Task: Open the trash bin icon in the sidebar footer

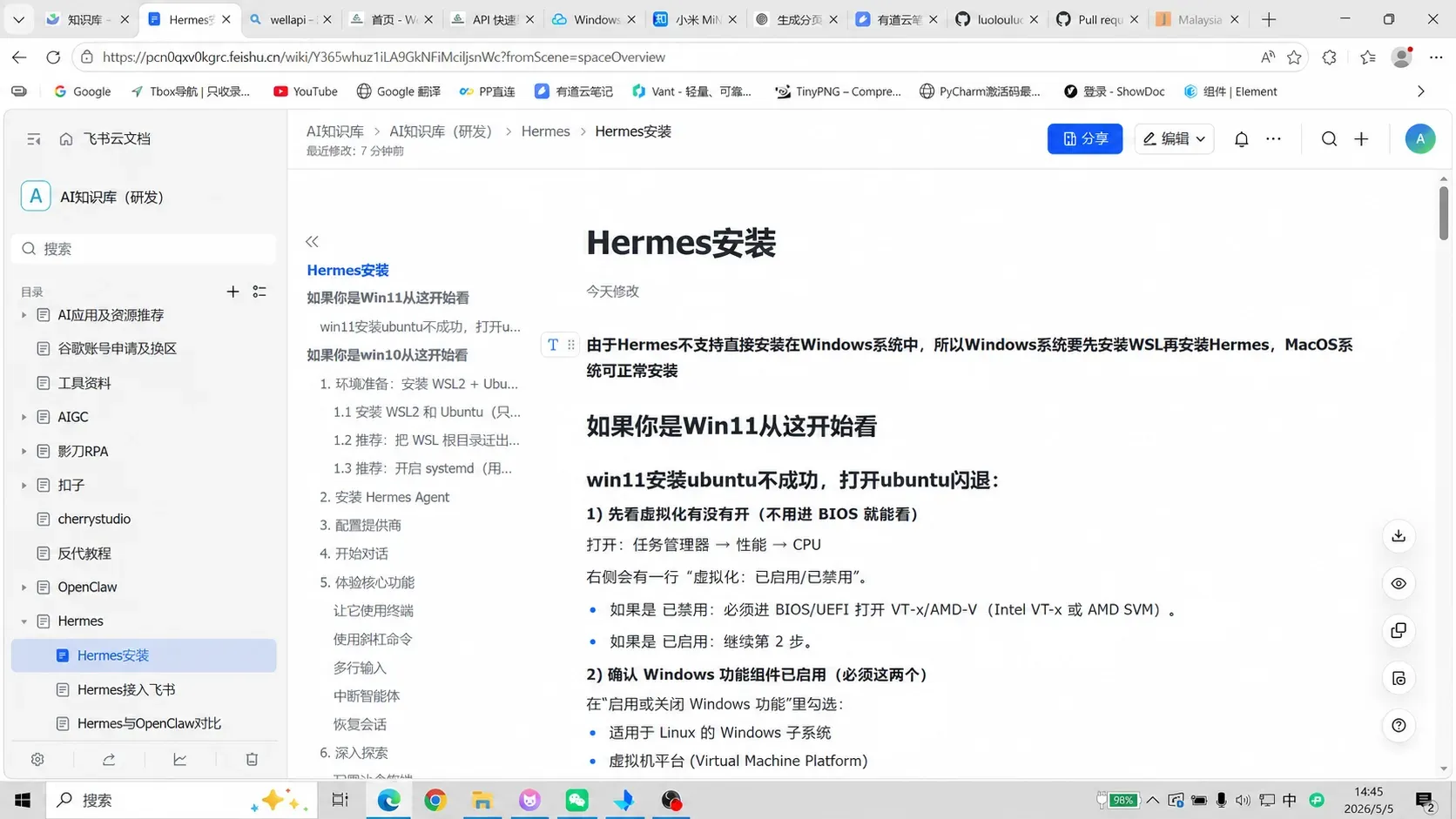Action: tap(252, 759)
